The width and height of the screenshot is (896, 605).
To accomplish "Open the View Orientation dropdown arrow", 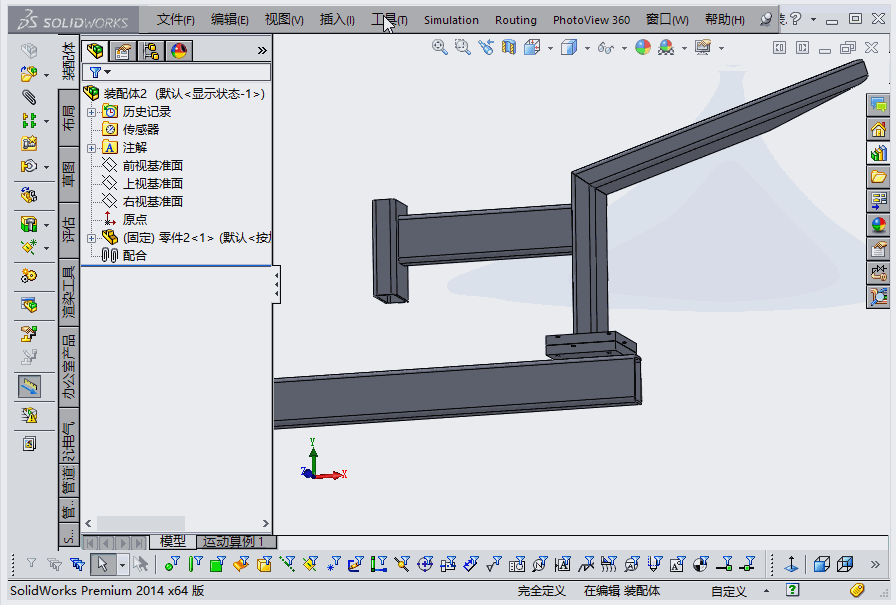I will (550, 49).
